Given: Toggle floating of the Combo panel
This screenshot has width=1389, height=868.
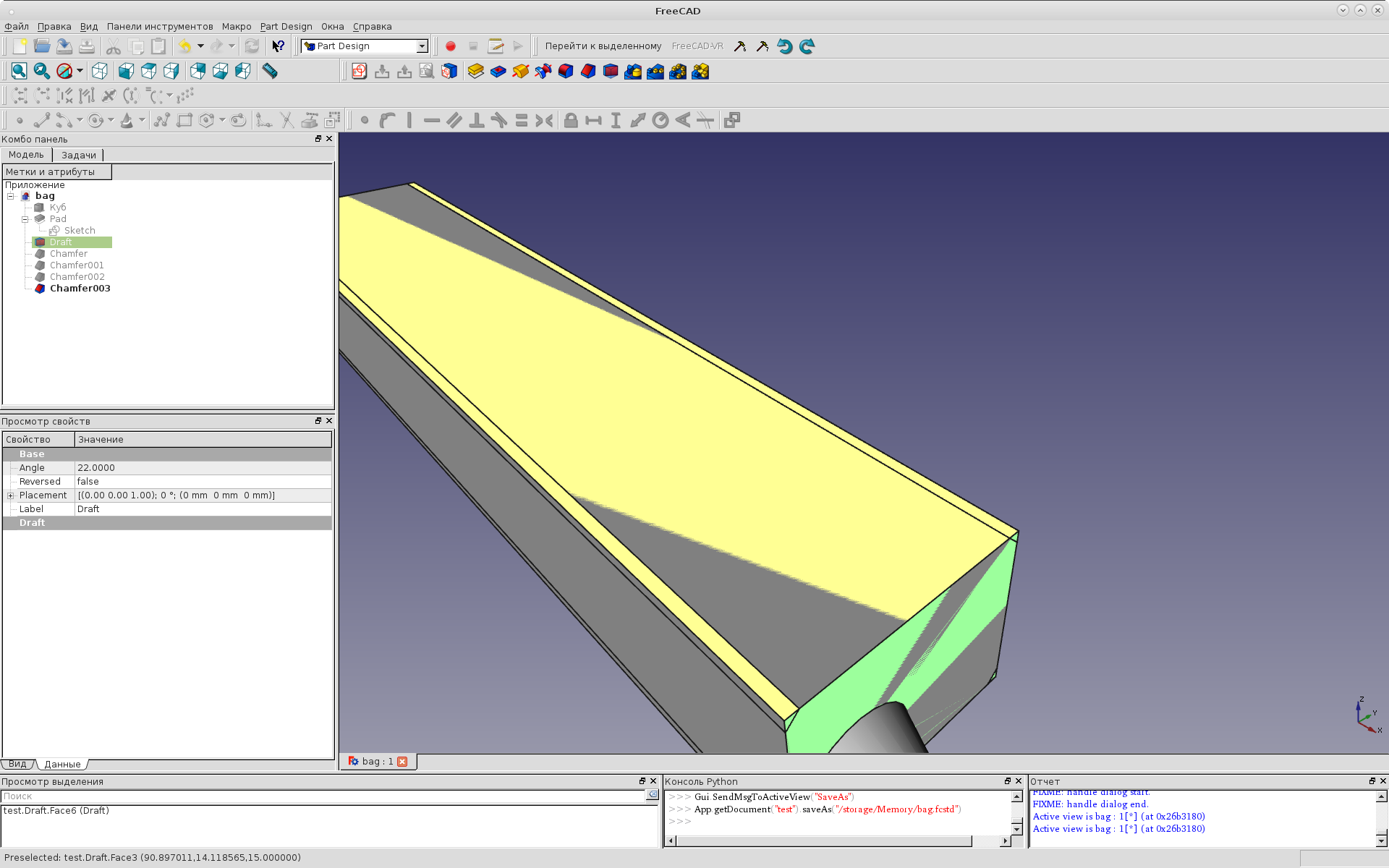Looking at the screenshot, I should pos(318,139).
